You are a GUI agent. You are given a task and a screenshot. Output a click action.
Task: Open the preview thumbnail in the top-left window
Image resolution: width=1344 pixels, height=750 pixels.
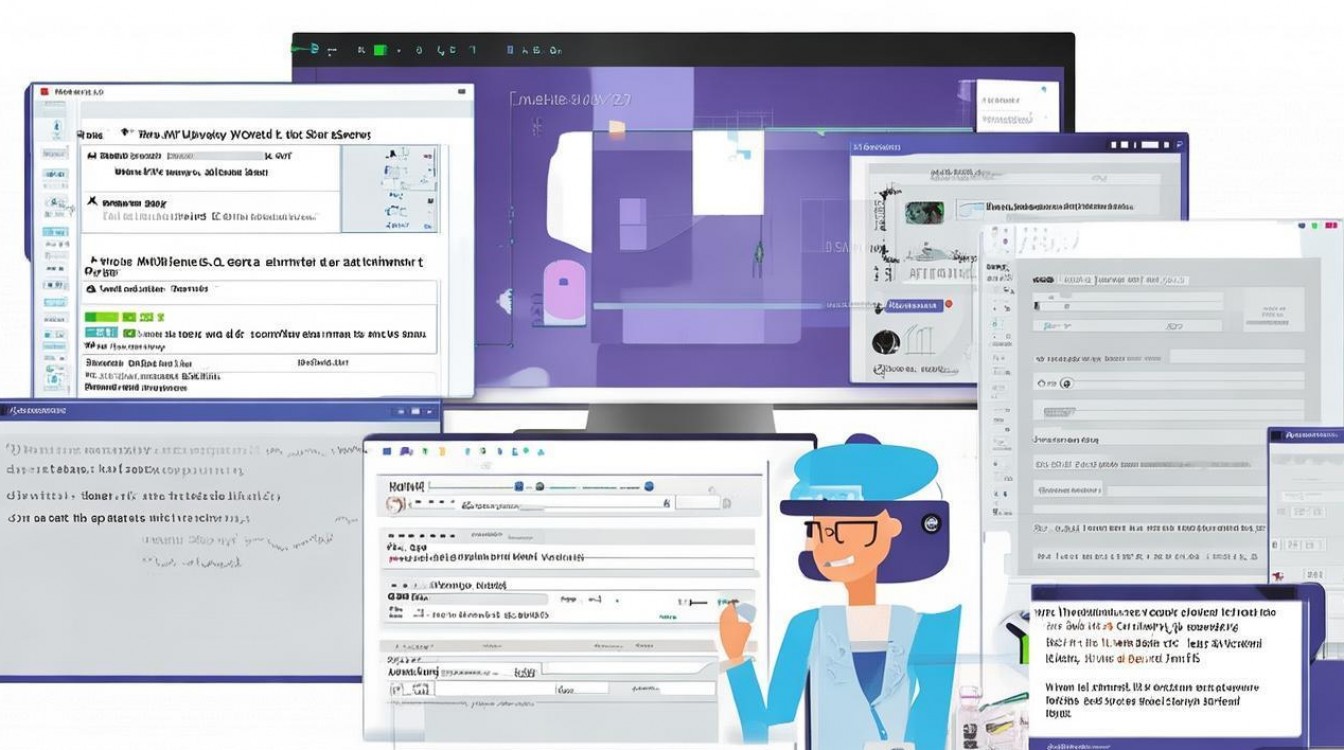pyautogui.click(x=390, y=189)
